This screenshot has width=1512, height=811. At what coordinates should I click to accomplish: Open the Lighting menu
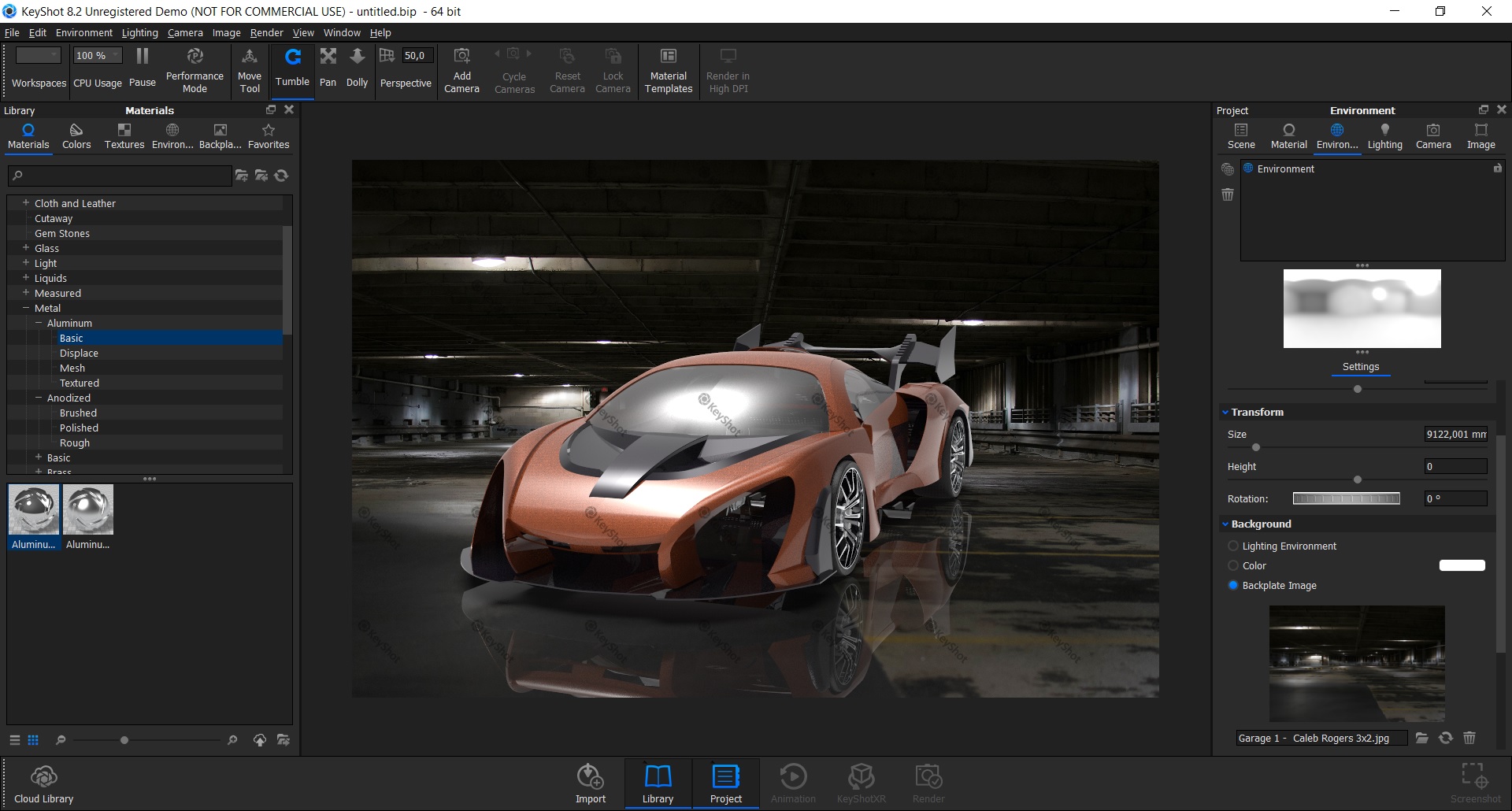click(x=139, y=32)
